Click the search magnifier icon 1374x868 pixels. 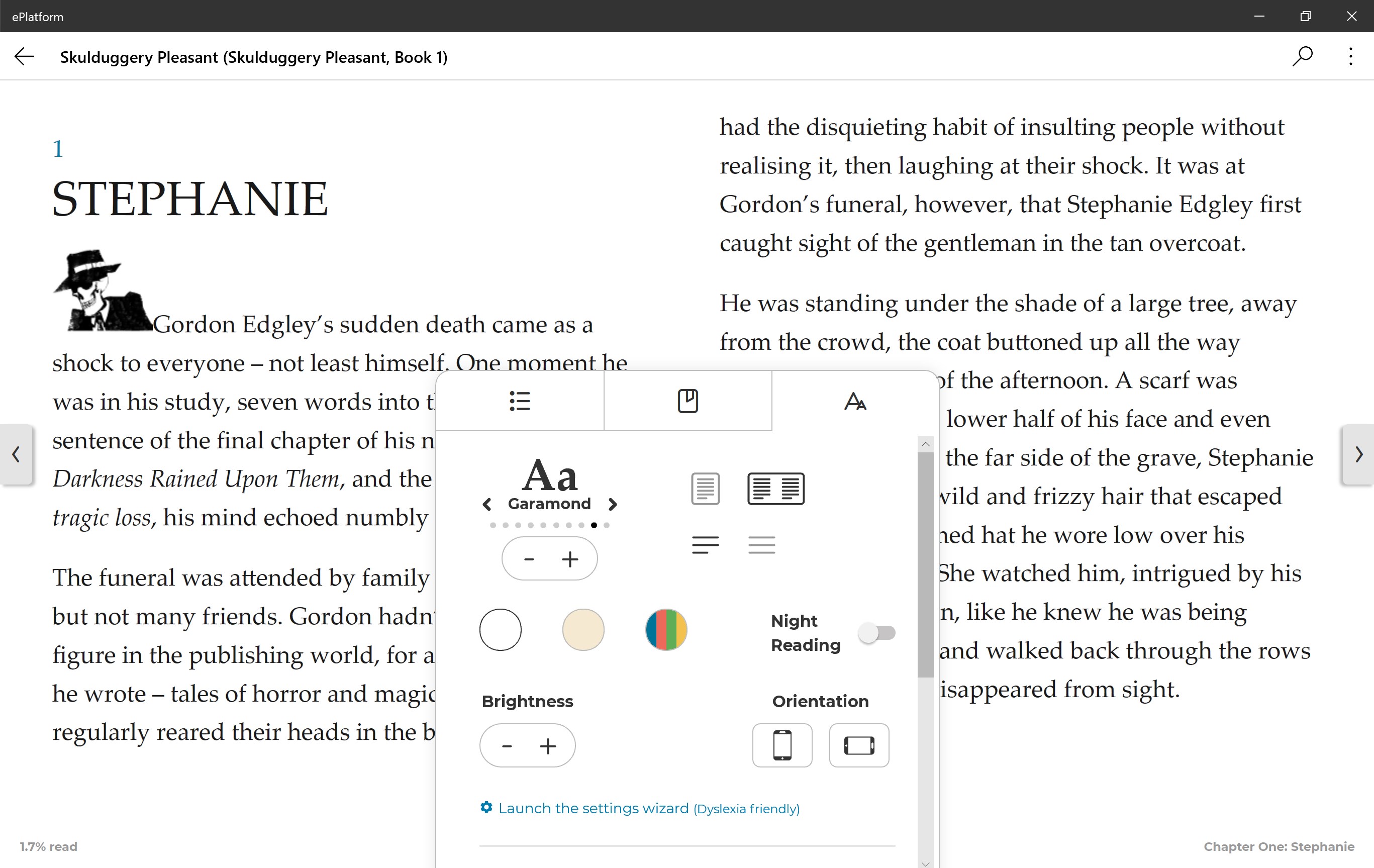[x=1303, y=56]
